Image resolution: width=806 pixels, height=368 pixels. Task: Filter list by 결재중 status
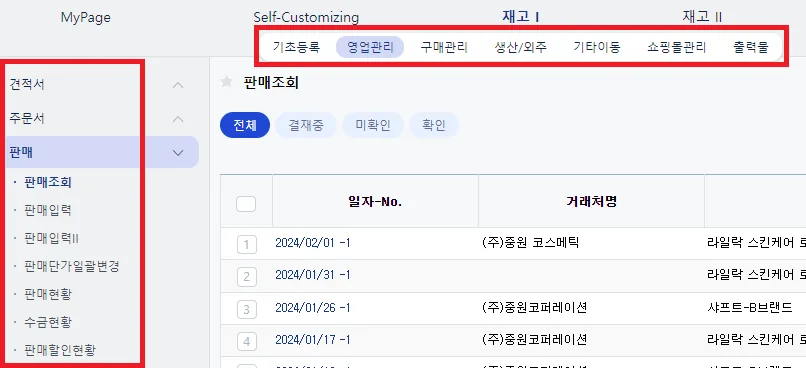(x=306, y=125)
